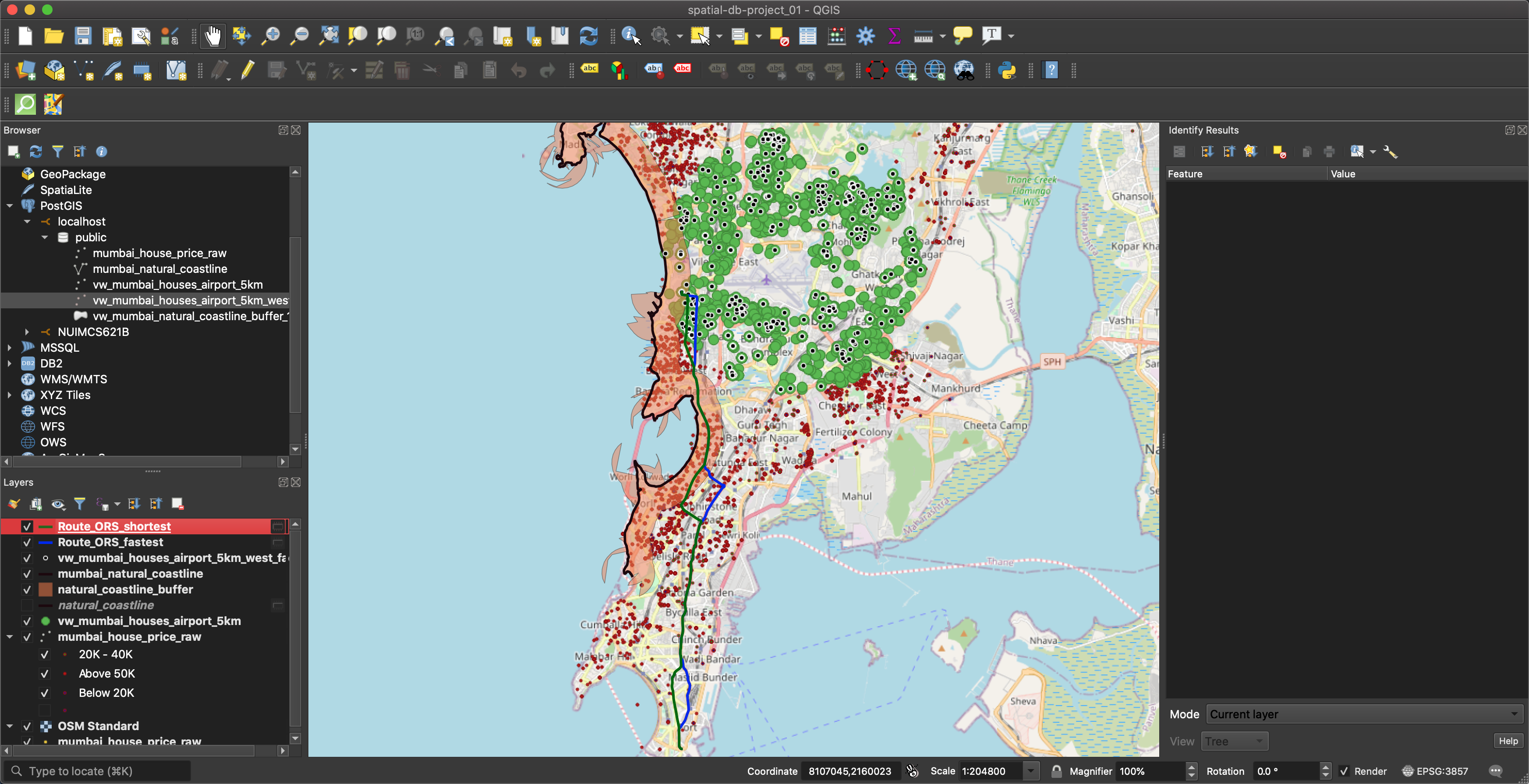Click Toggle Editing pencil icon
1529x784 pixels.
[248, 71]
